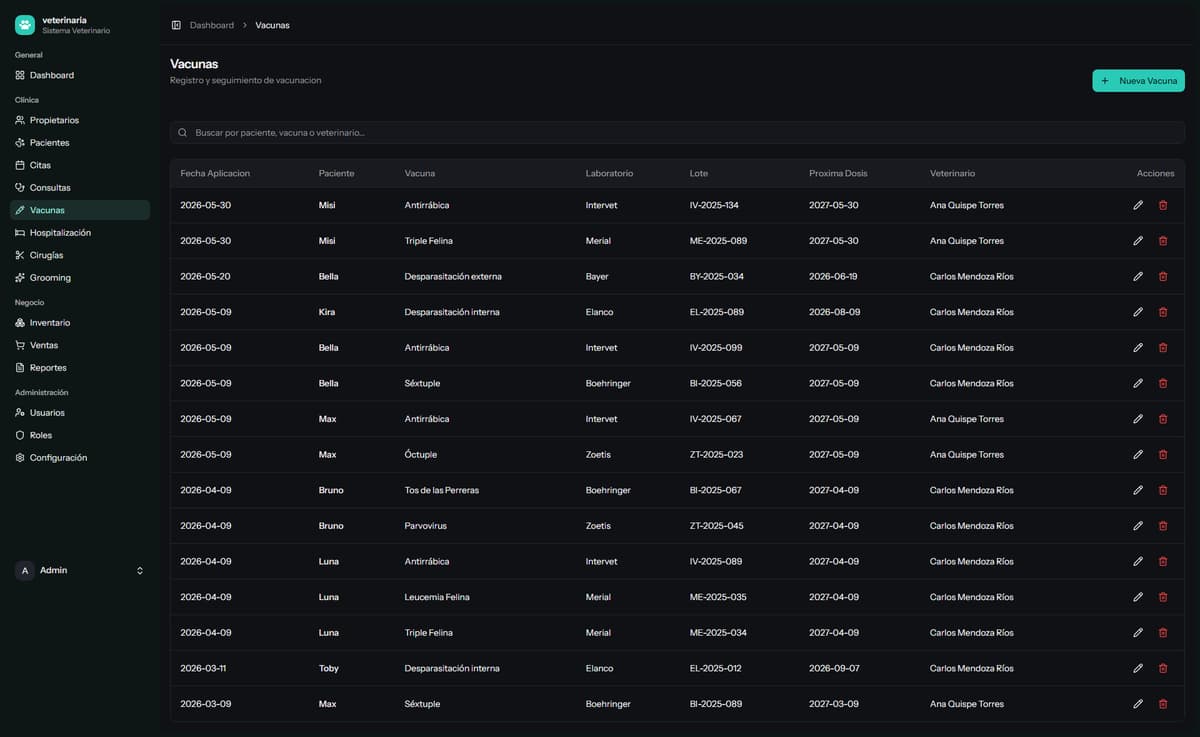Edit Max's Óctuple vaccine record

pos(1138,454)
